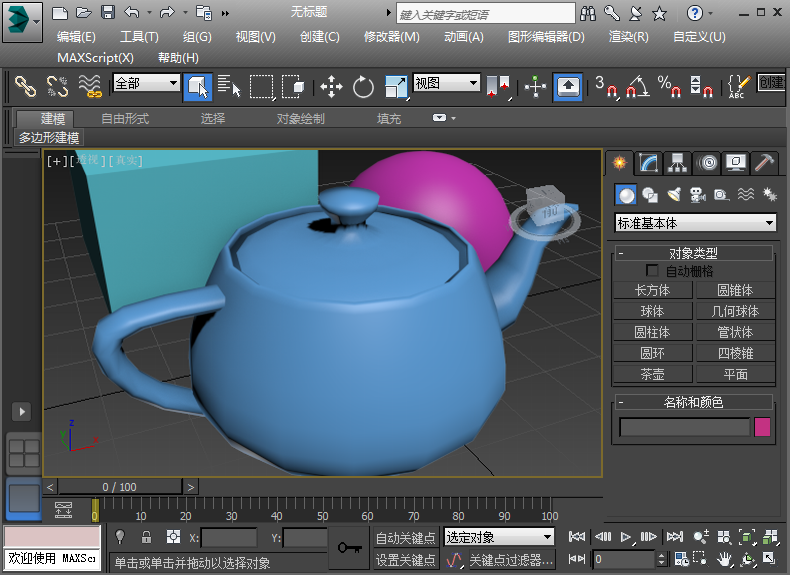Collapse the 对象类型 rollout
Image resolution: width=790 pixels, height=575 pixels.
(693, 254)
